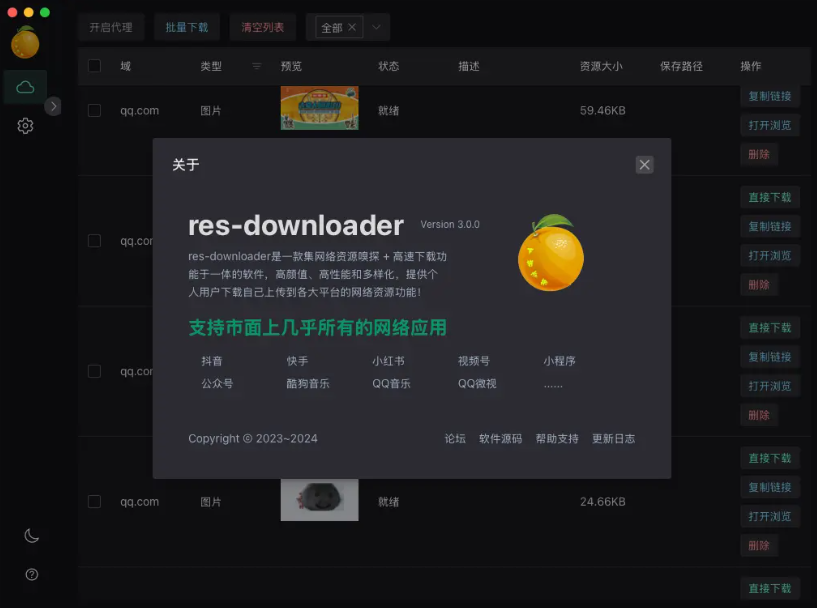Check the select-all checkbox in table header

point(93,66)
